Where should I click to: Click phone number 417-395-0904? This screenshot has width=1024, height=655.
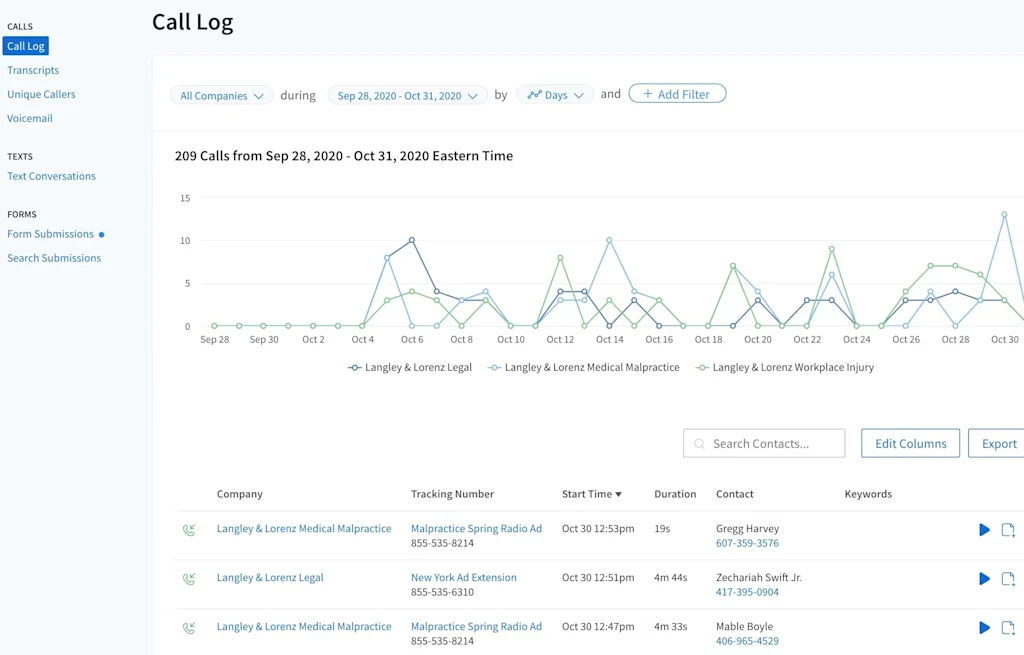pyautogui.click(x=747, y=592)
